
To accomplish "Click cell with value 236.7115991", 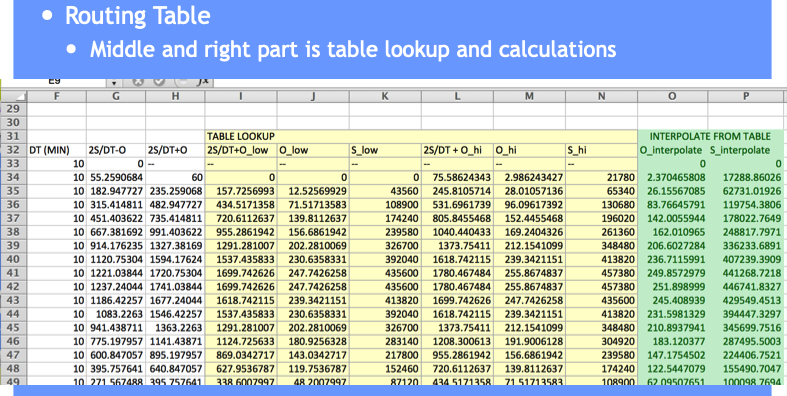I will tap(673, 259).
